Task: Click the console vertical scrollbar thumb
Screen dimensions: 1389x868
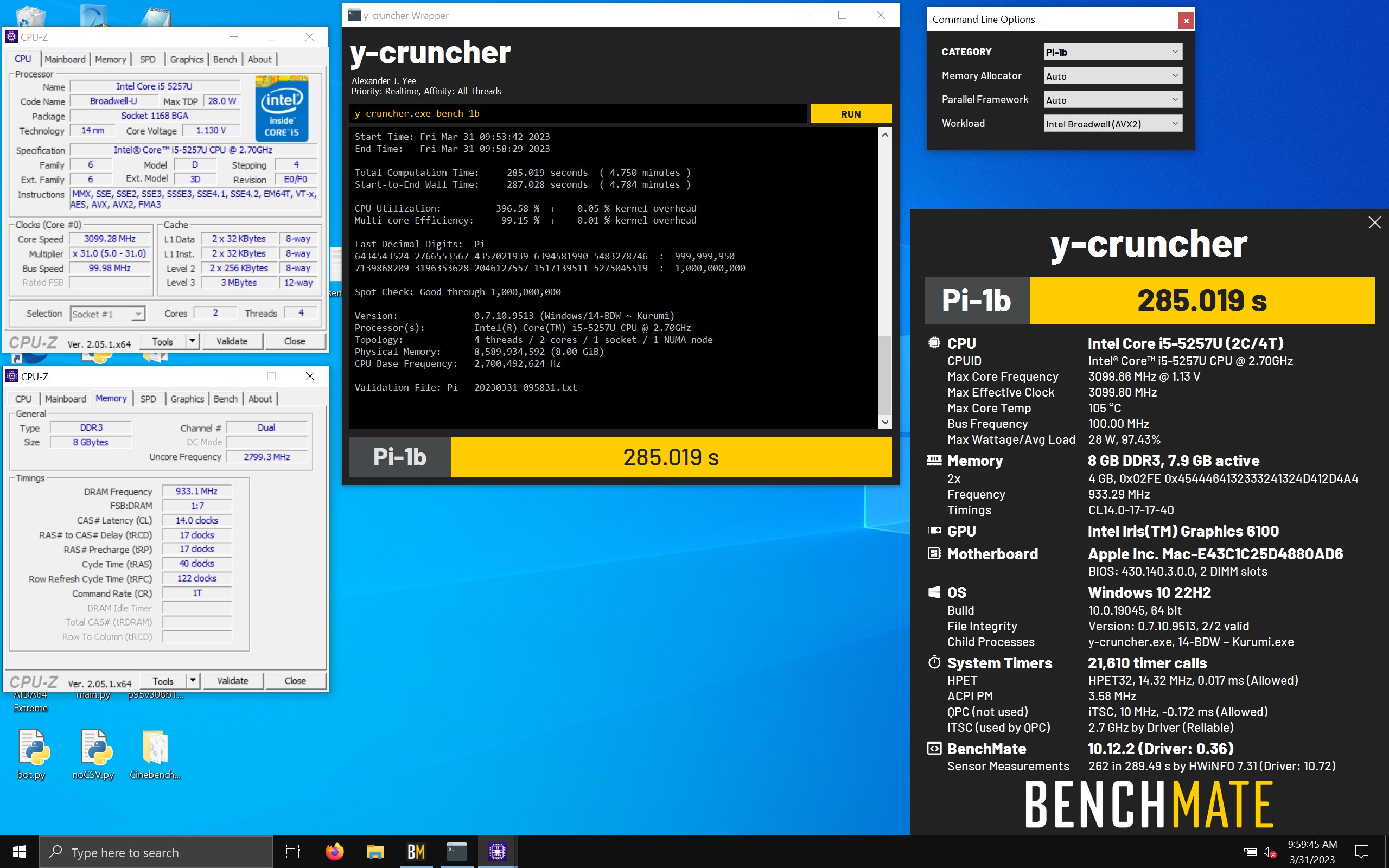Action: click(885, 374)
